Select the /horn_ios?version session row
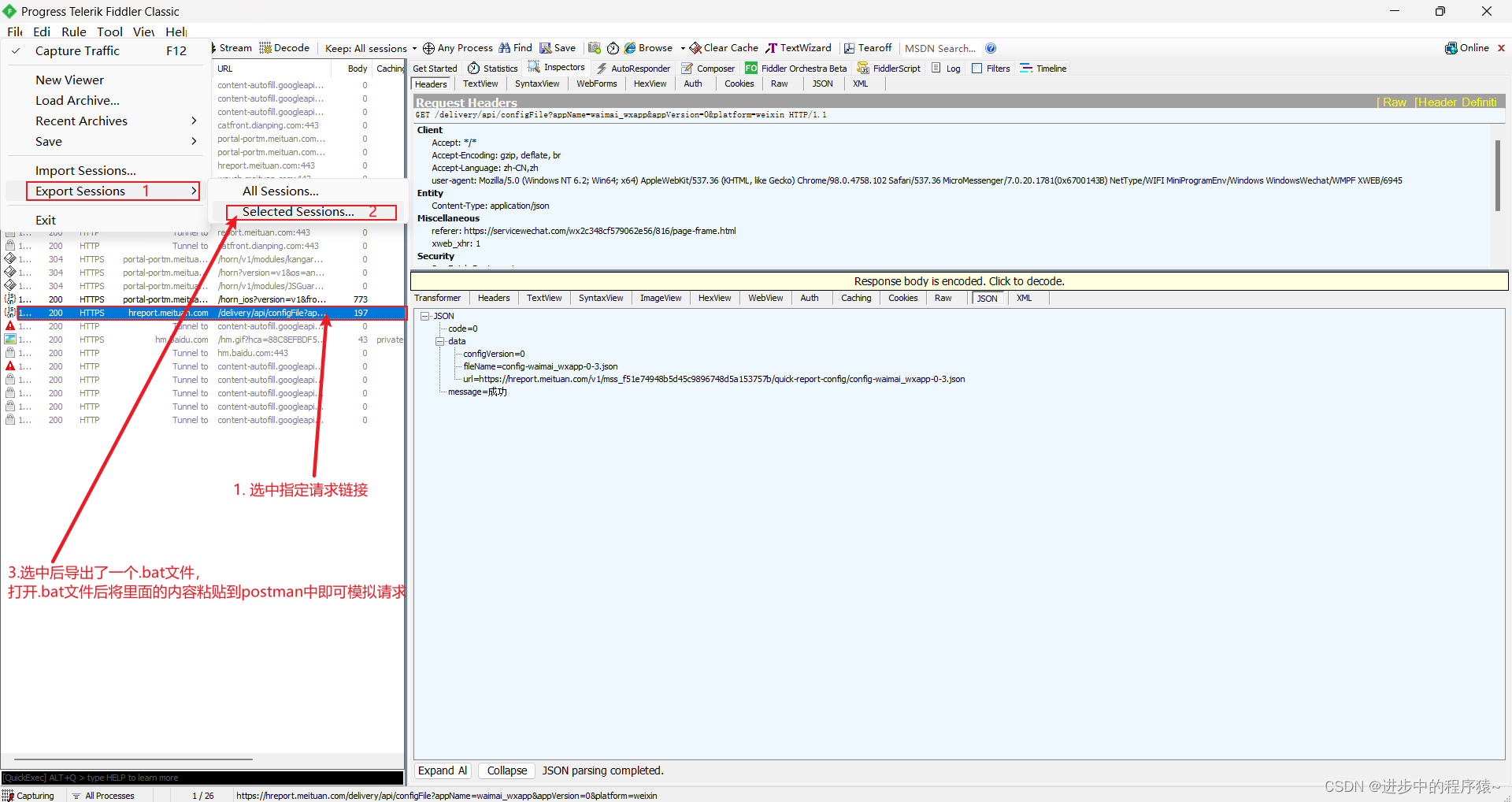This screenshot has height=802, width=1512. click(x=204, y=299)
